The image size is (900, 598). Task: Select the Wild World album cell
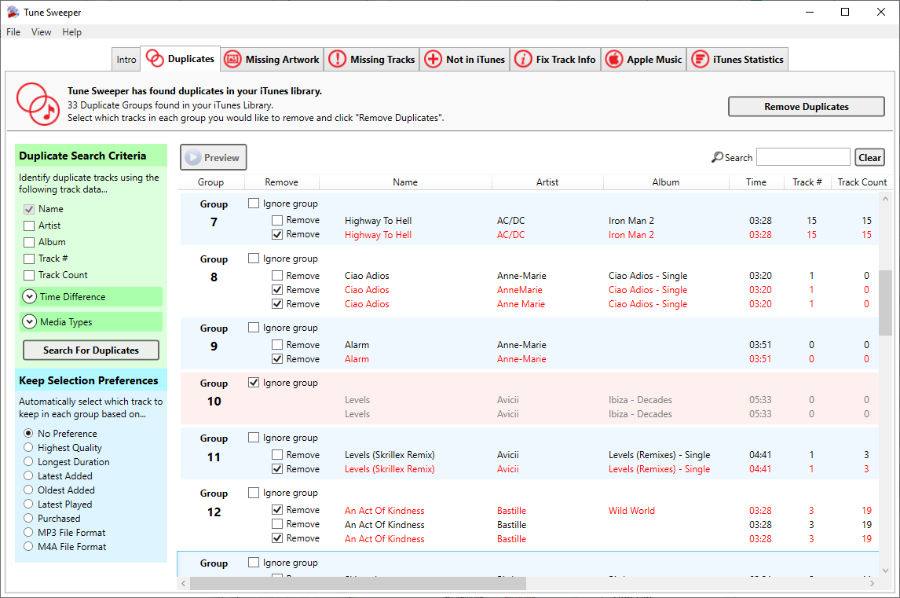pos(631,510)
